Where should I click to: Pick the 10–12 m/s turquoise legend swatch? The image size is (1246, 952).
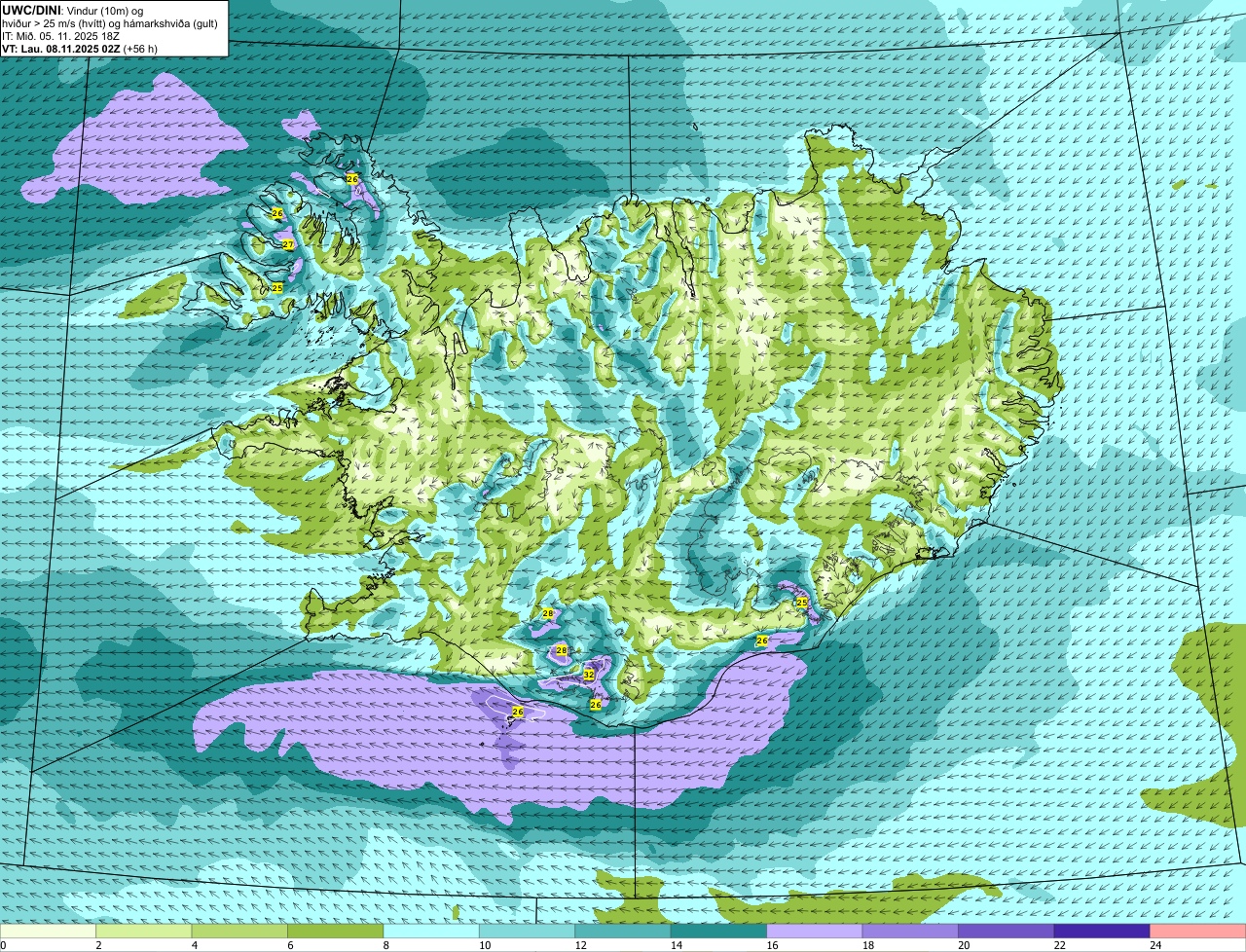tap(528, 932)
